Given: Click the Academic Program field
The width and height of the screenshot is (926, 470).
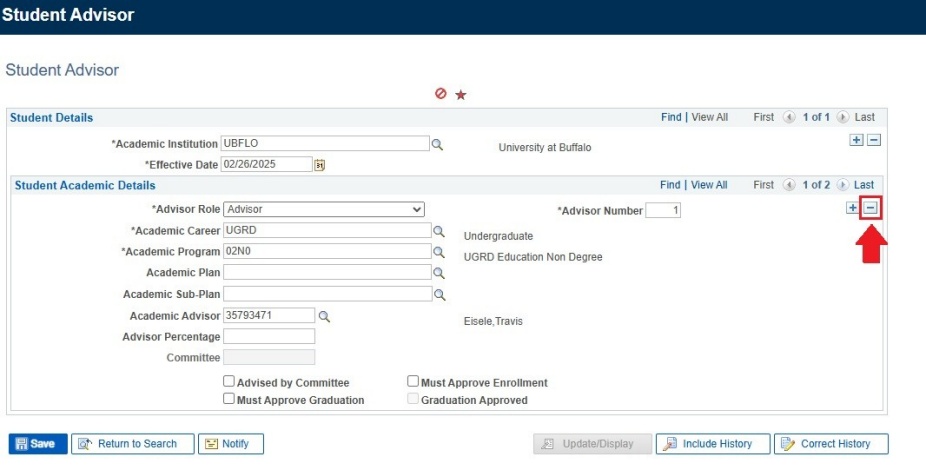Looking at the screenshot, I should click(x=327, y=251).
